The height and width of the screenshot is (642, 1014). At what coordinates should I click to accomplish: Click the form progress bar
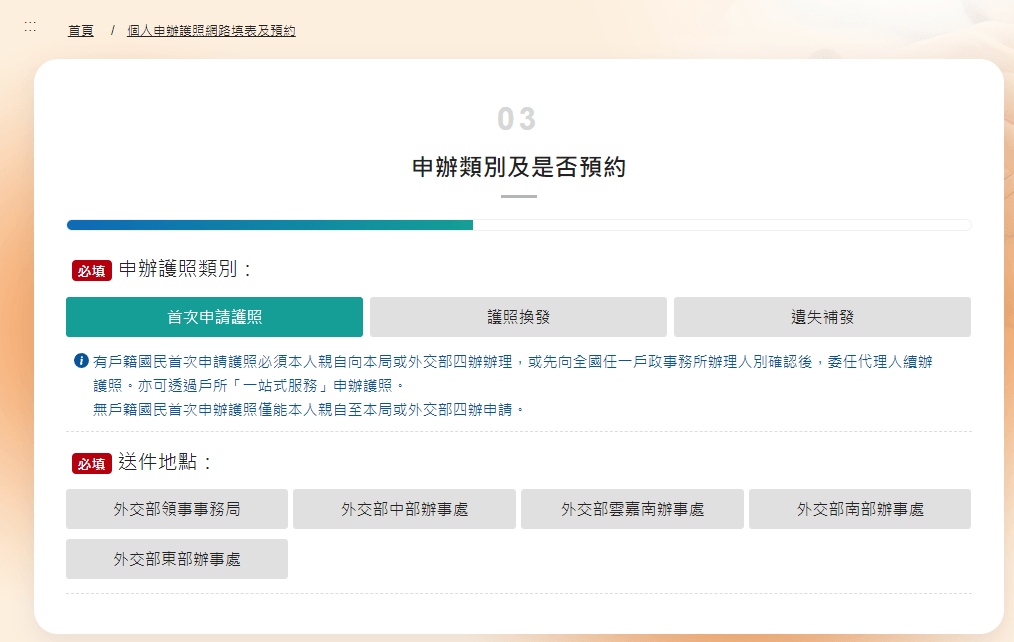[519, 225]
